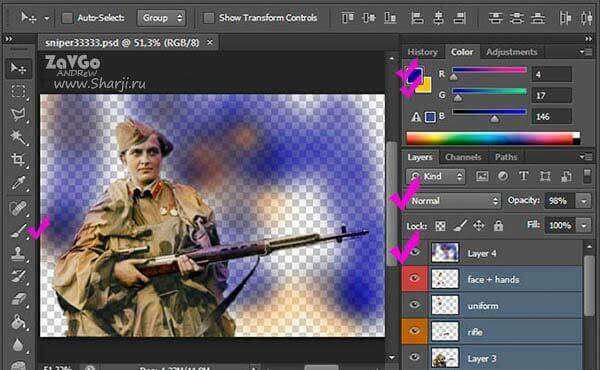The image size is (600, 370).
Task: Select the Crop tool
Action: (18, 159)
